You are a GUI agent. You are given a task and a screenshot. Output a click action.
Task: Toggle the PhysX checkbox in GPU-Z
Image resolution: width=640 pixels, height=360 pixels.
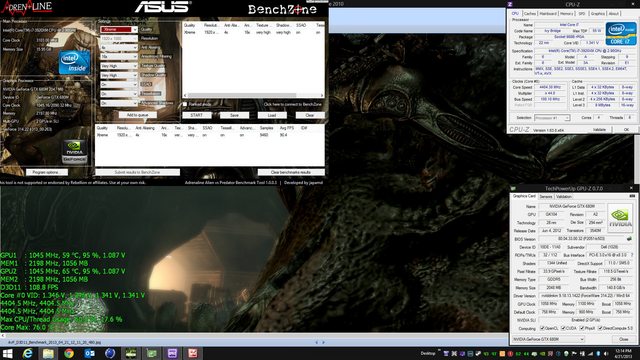[x=582, y=328]
